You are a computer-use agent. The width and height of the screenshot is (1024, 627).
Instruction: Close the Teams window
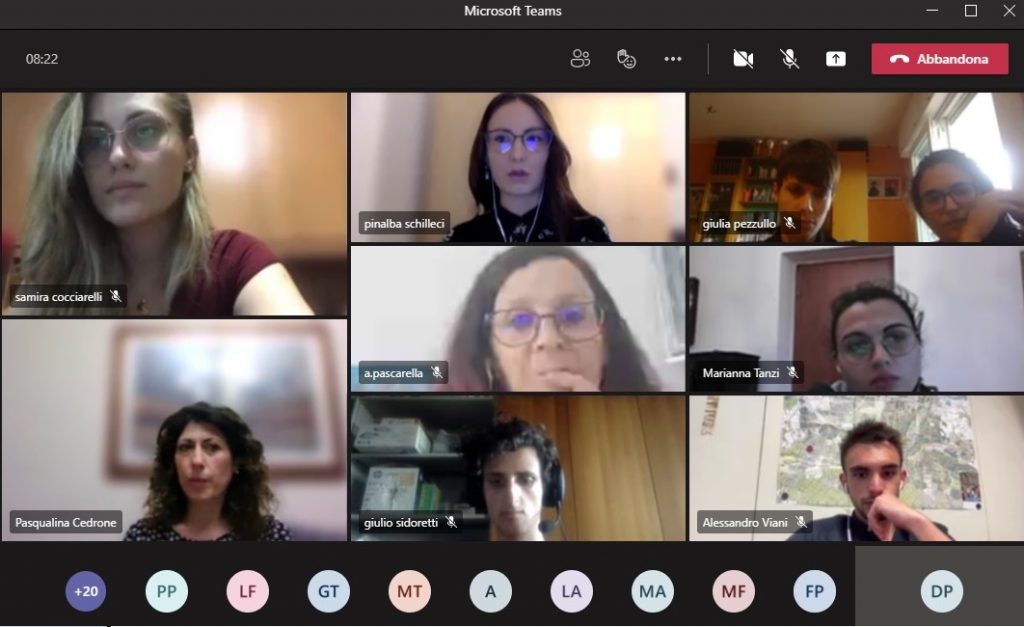tap(1009, 11)
